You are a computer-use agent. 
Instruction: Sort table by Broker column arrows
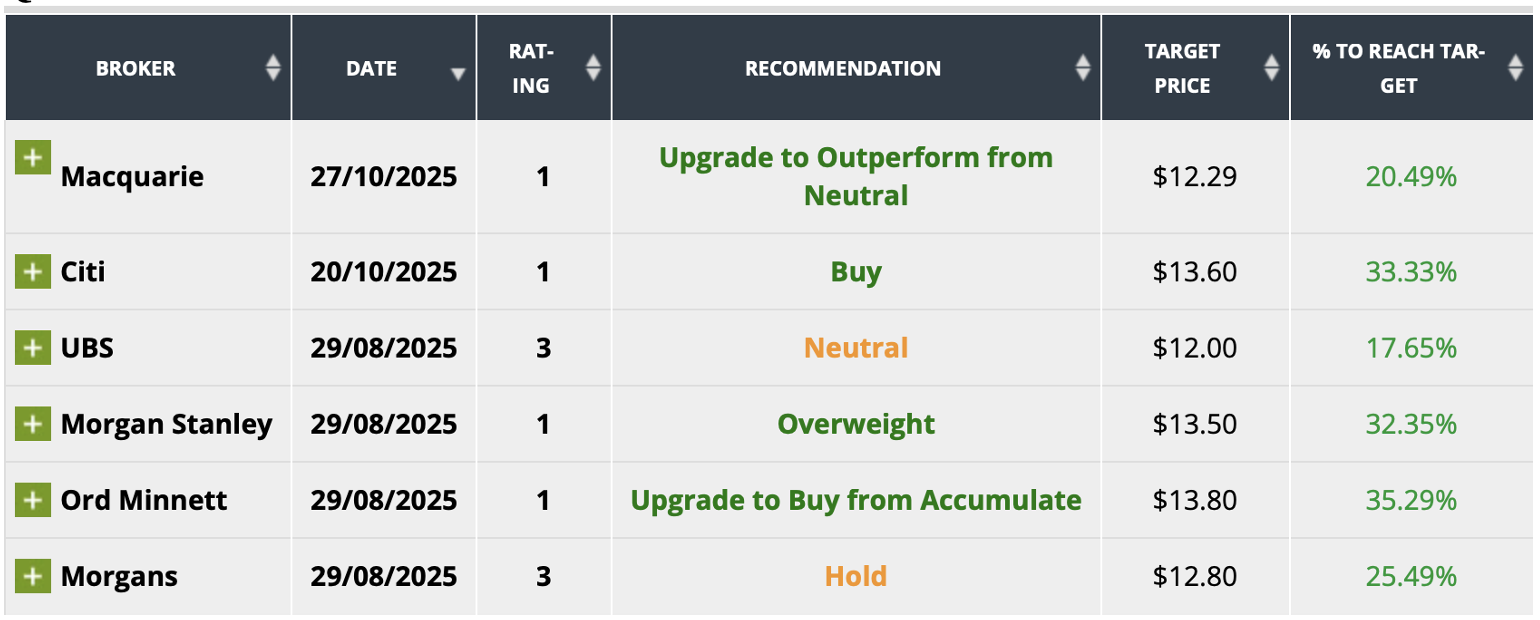point(273,68)
